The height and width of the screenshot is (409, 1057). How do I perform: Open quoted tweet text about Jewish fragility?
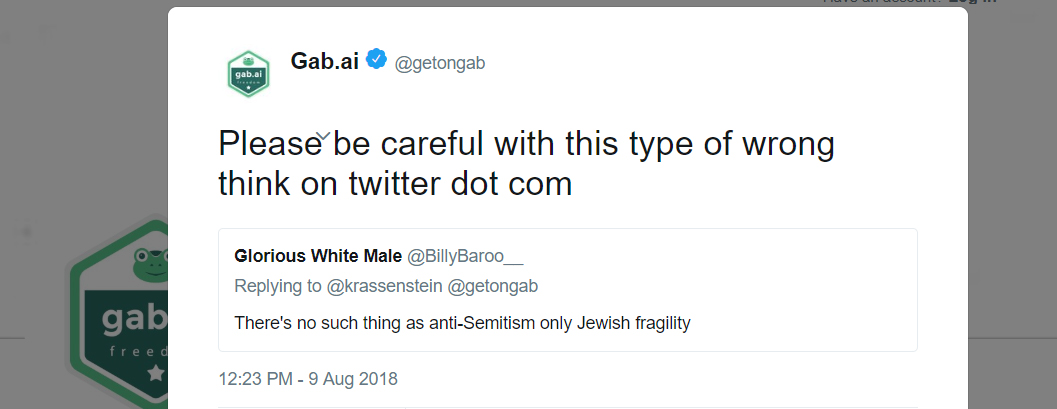click(462, 323)
